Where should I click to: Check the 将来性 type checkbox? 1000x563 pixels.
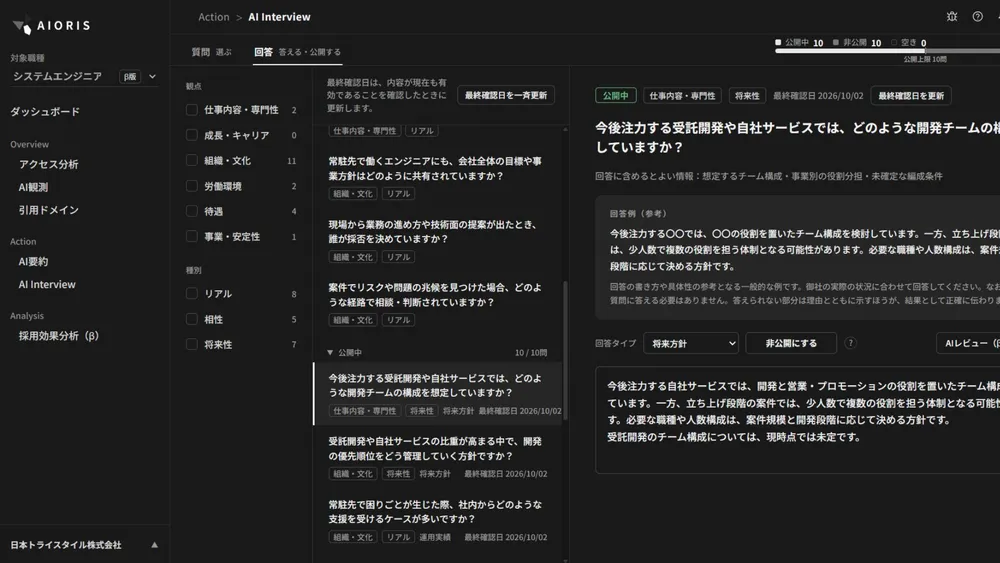coord(191,344)
